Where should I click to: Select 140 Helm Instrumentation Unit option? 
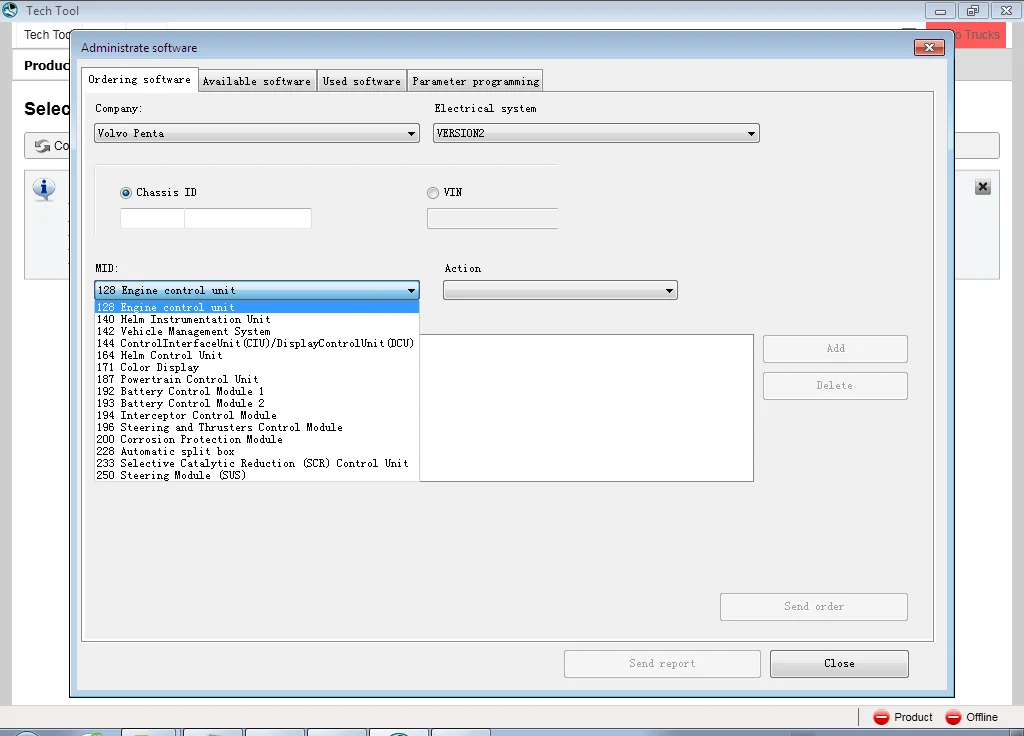point(257,319)
